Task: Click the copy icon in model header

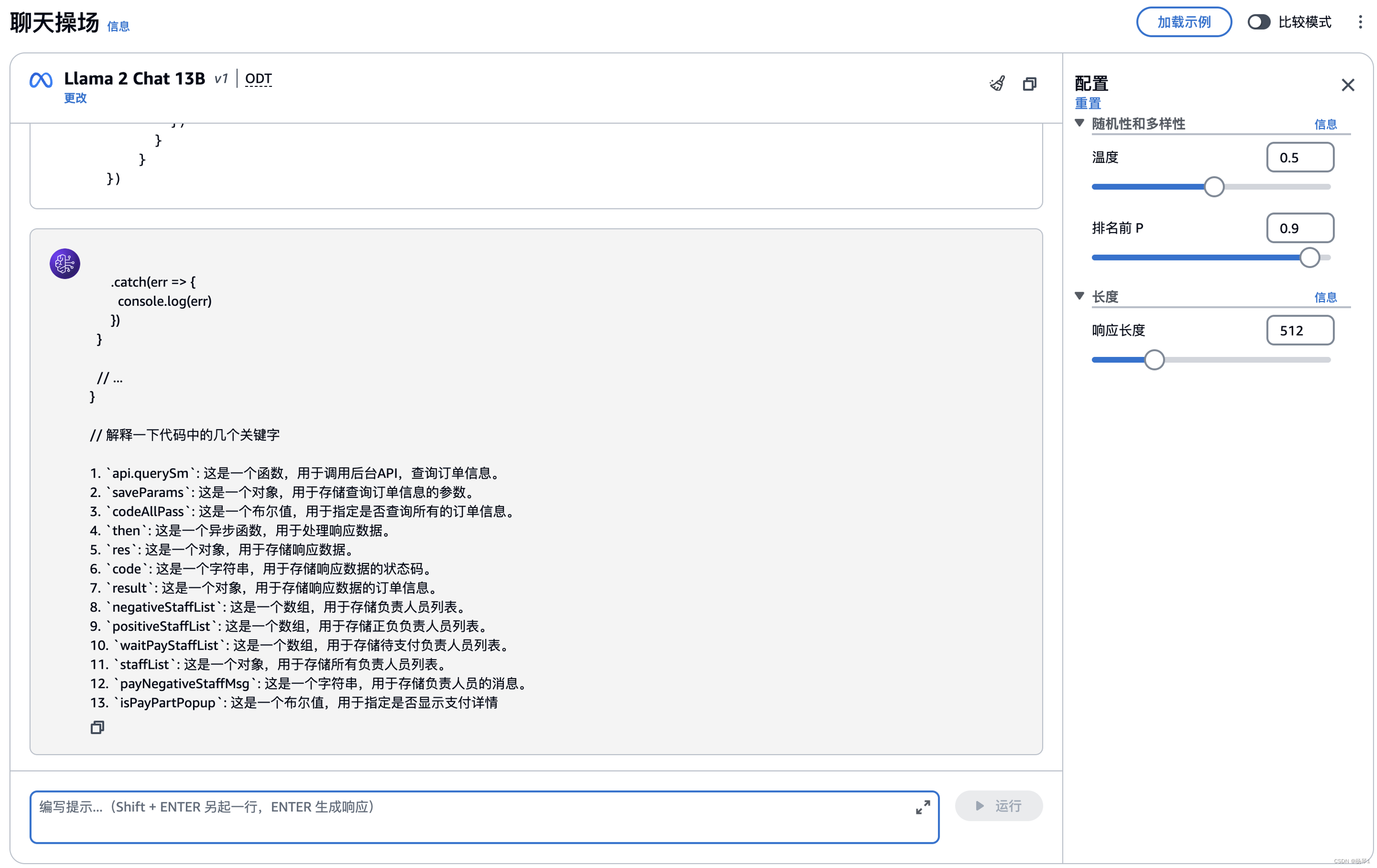Action: tap(1029, 84)
